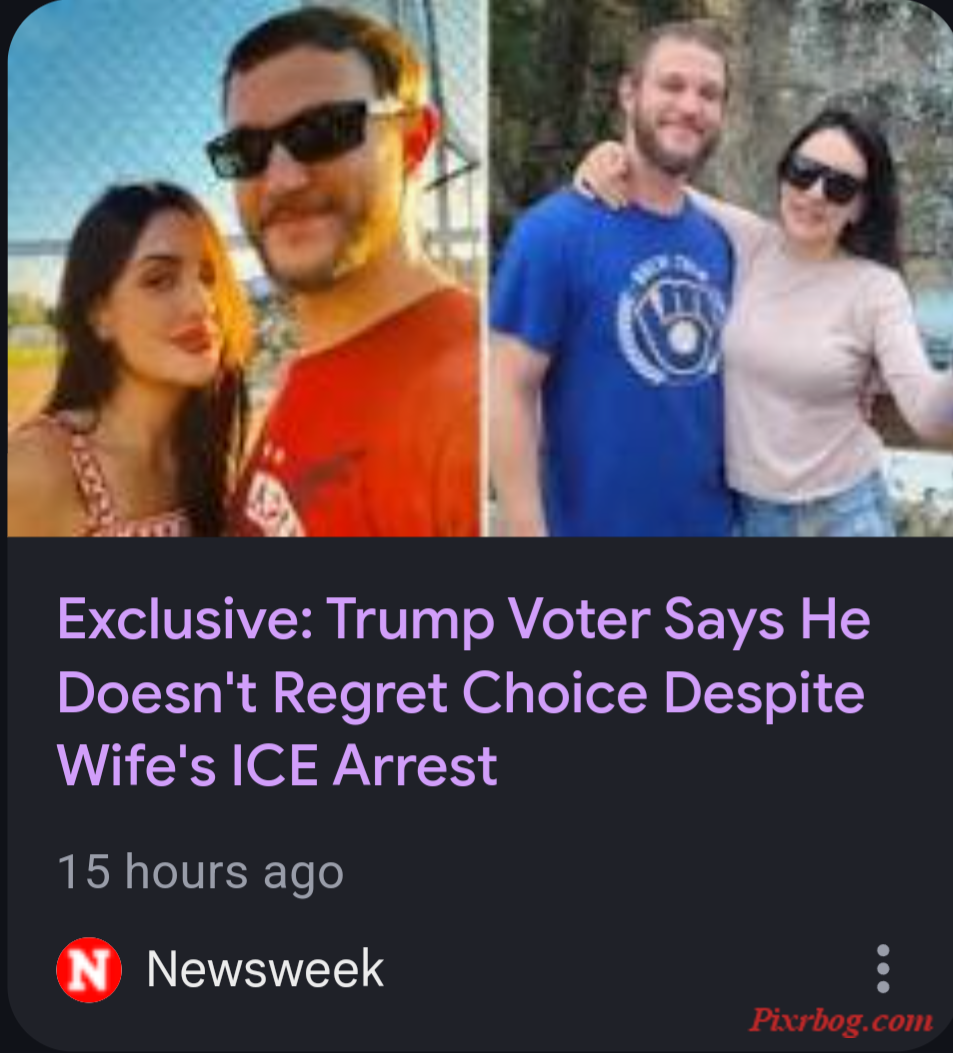The image size is (953, 1053).
Task: Open the left couple photo thumbnail
Action: [245, 269]
